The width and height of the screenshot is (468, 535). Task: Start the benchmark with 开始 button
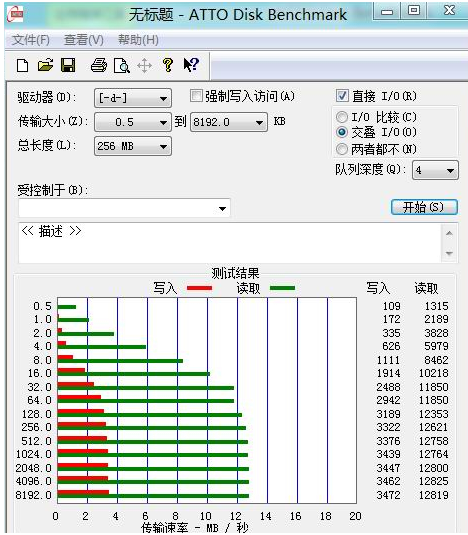click(424, 207)
